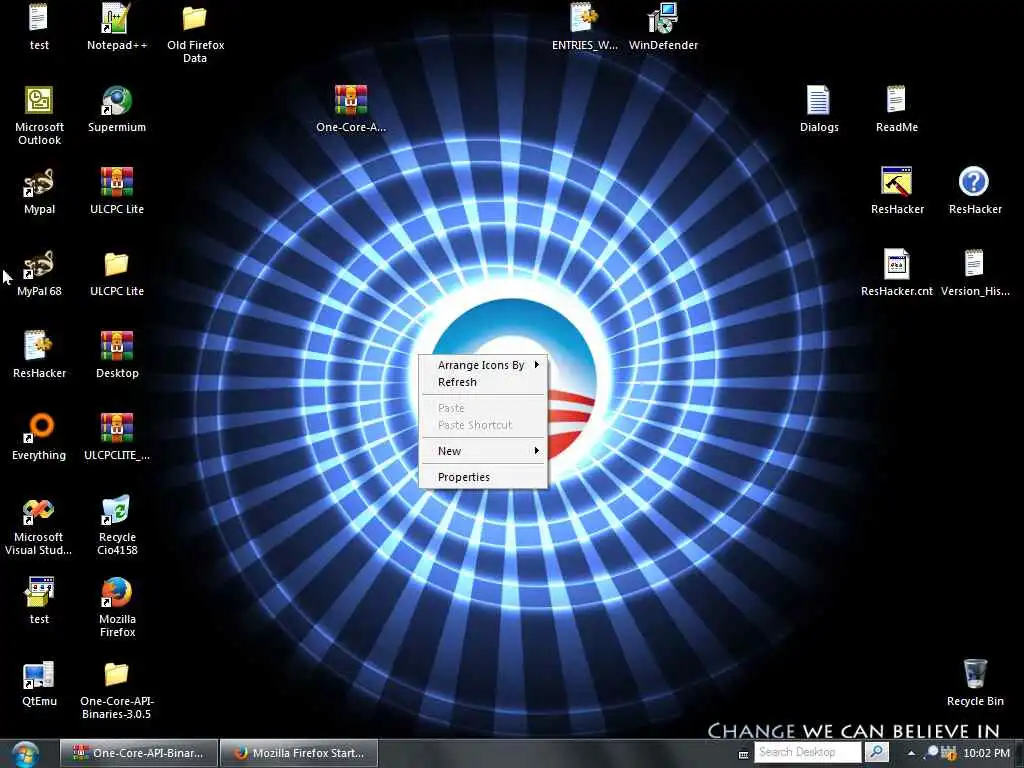1024x768 pixels.
Task: Open the on-screen keyboard taskbar icon
Action: 743,755
